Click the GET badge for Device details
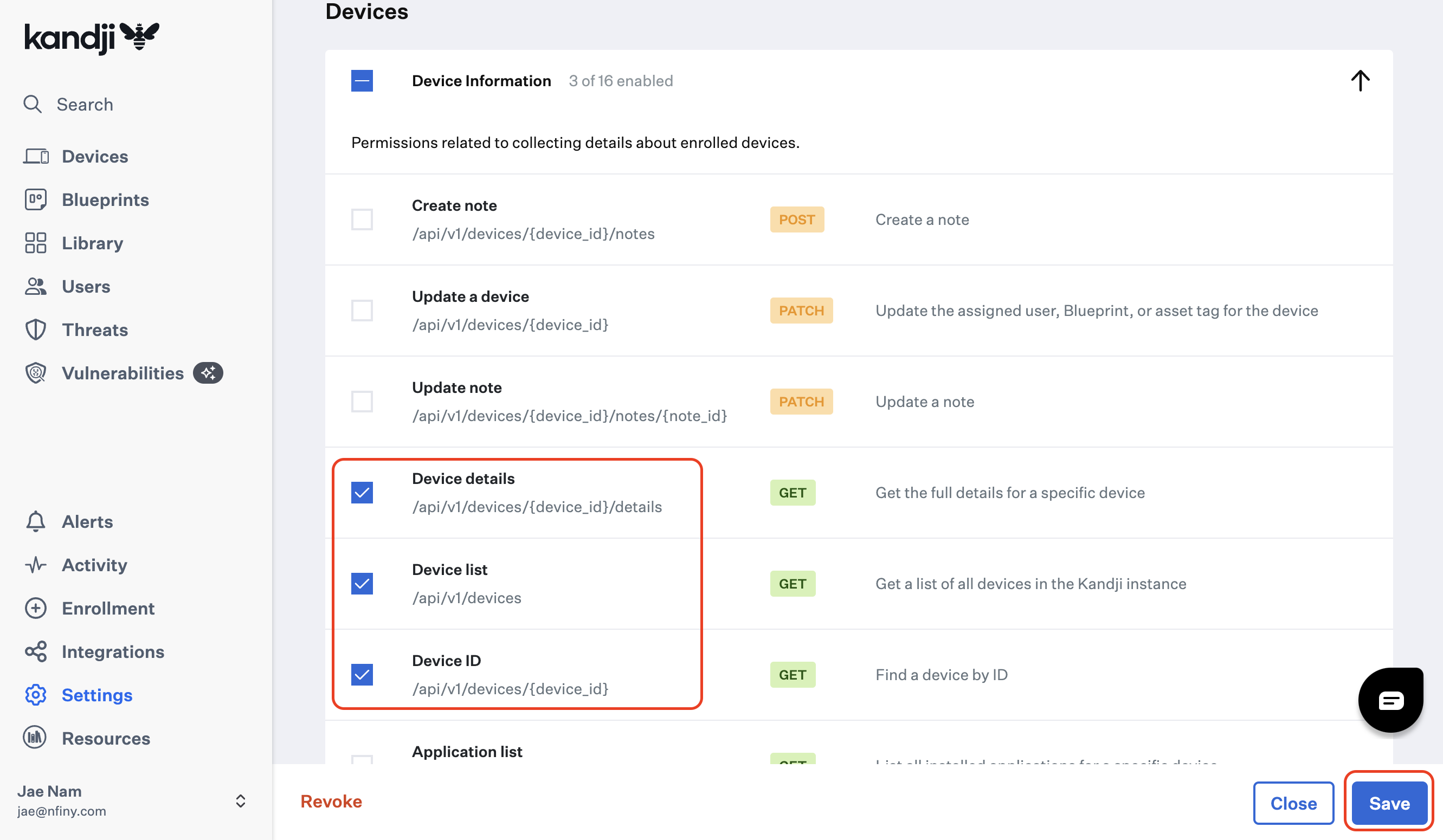 tap(793, 493)
